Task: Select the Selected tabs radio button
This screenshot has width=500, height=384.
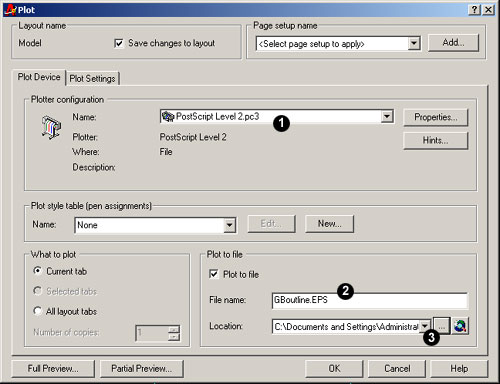Action: click(x=38, y=291)
